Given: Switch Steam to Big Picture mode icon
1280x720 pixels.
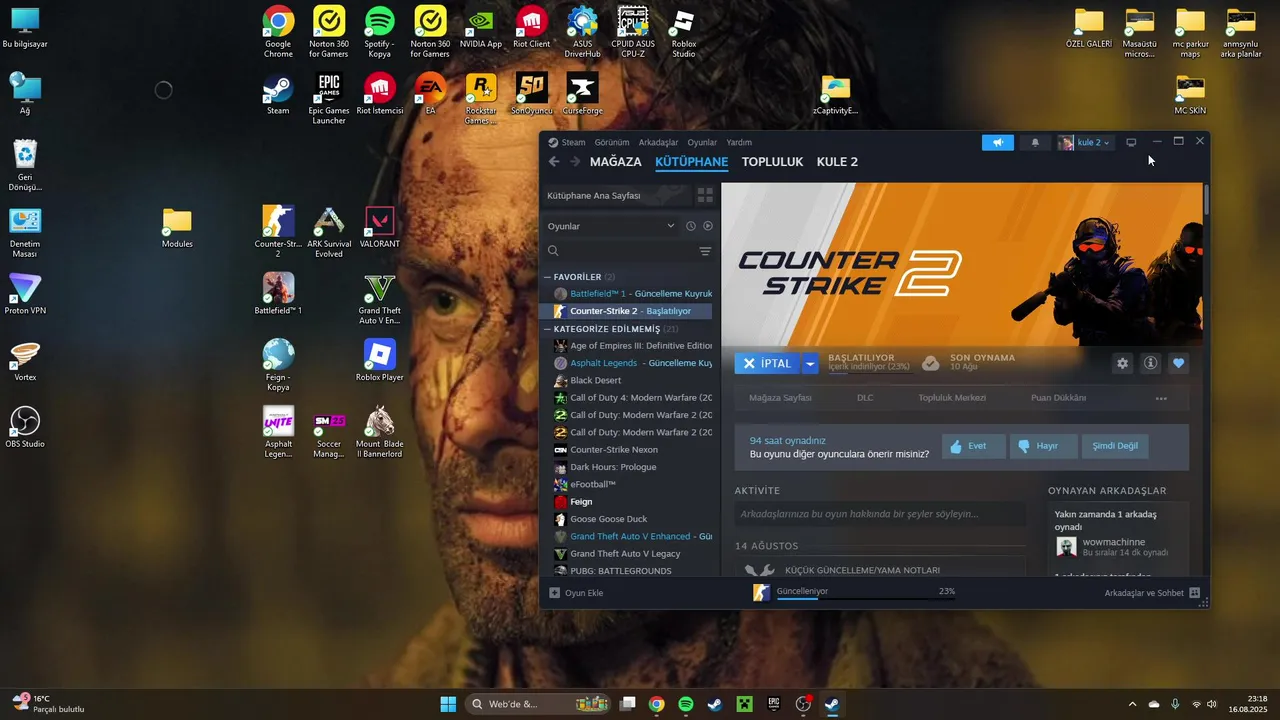Looking at the screenshot, I should [1131, 142].
